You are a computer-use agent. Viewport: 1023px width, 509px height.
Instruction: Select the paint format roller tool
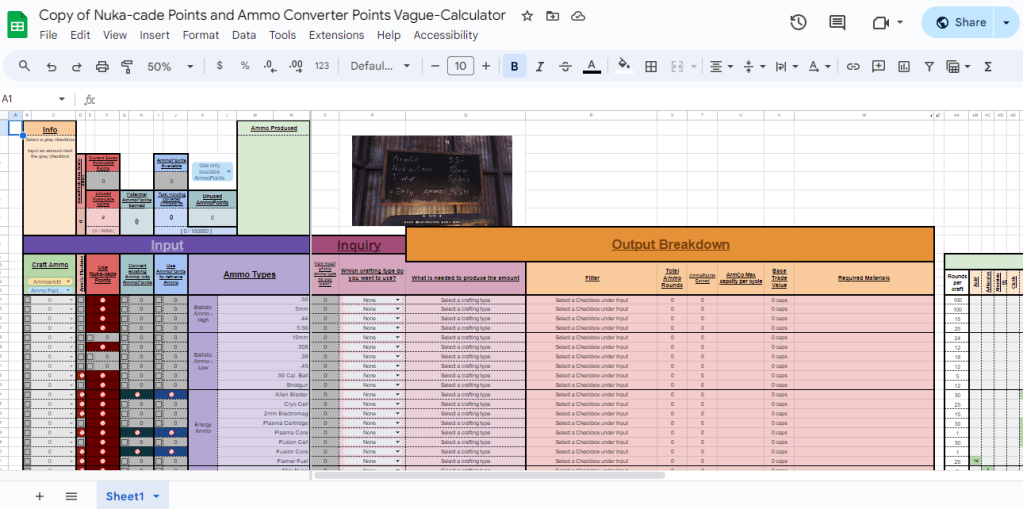[127, 67]
